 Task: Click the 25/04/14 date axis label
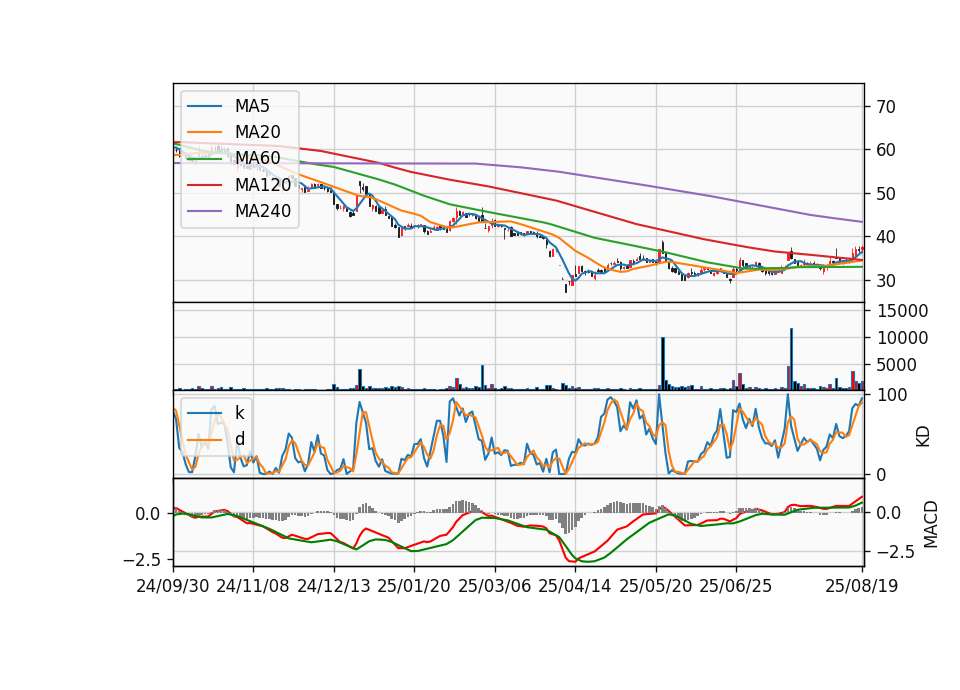point(574,586)
